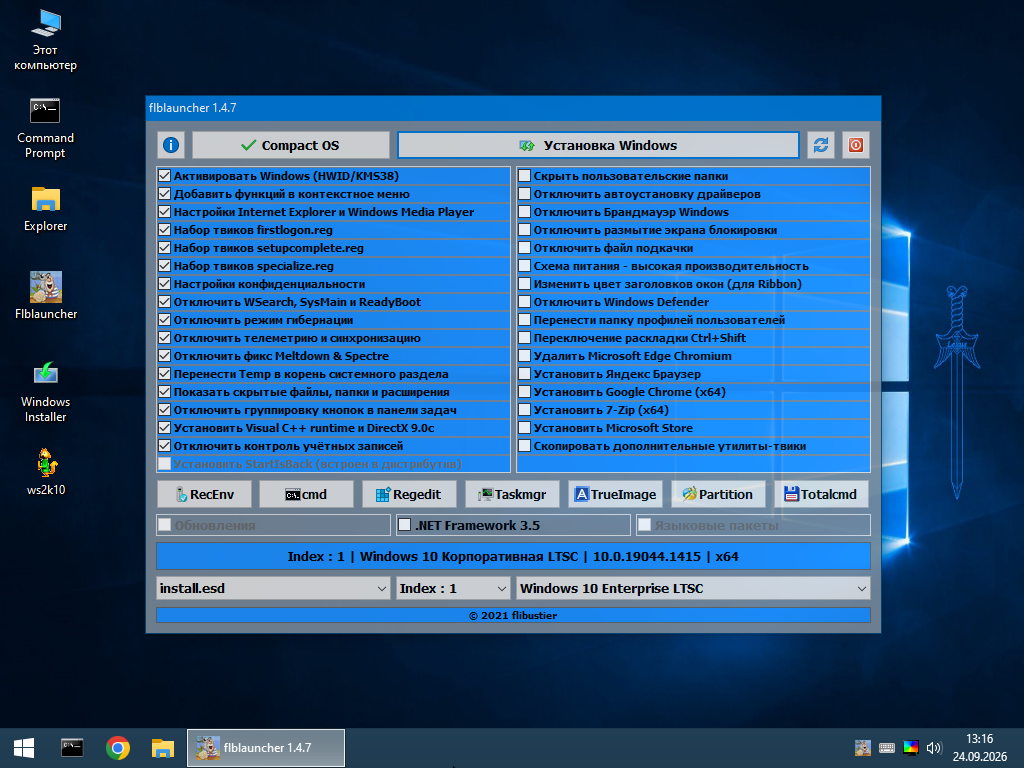Viewport: 1024px width, 768px height.
Task: Open the Windows Start menu
Action: point(24,748)
